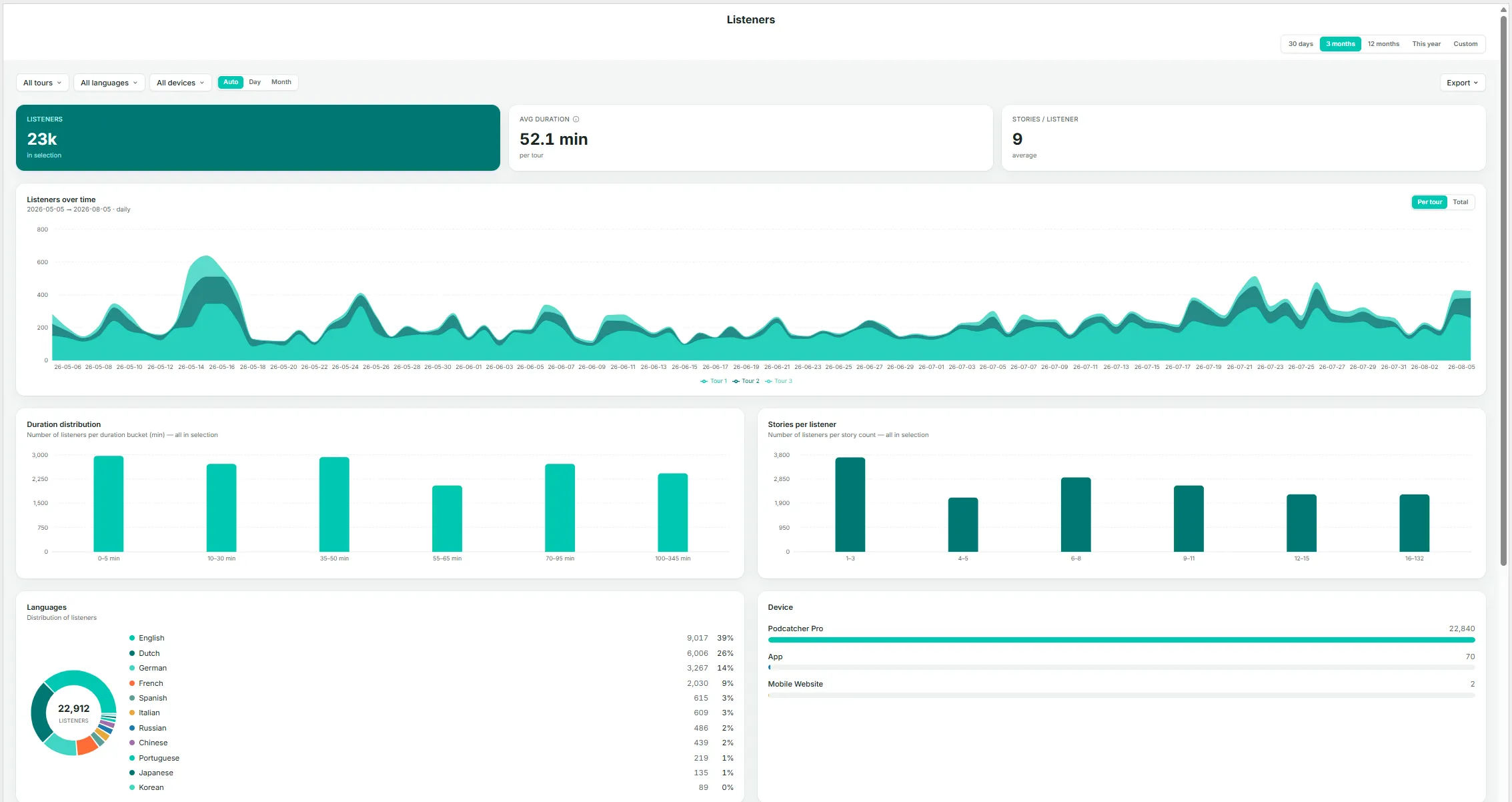Click the 4–5 stories bar

[963, 524]
